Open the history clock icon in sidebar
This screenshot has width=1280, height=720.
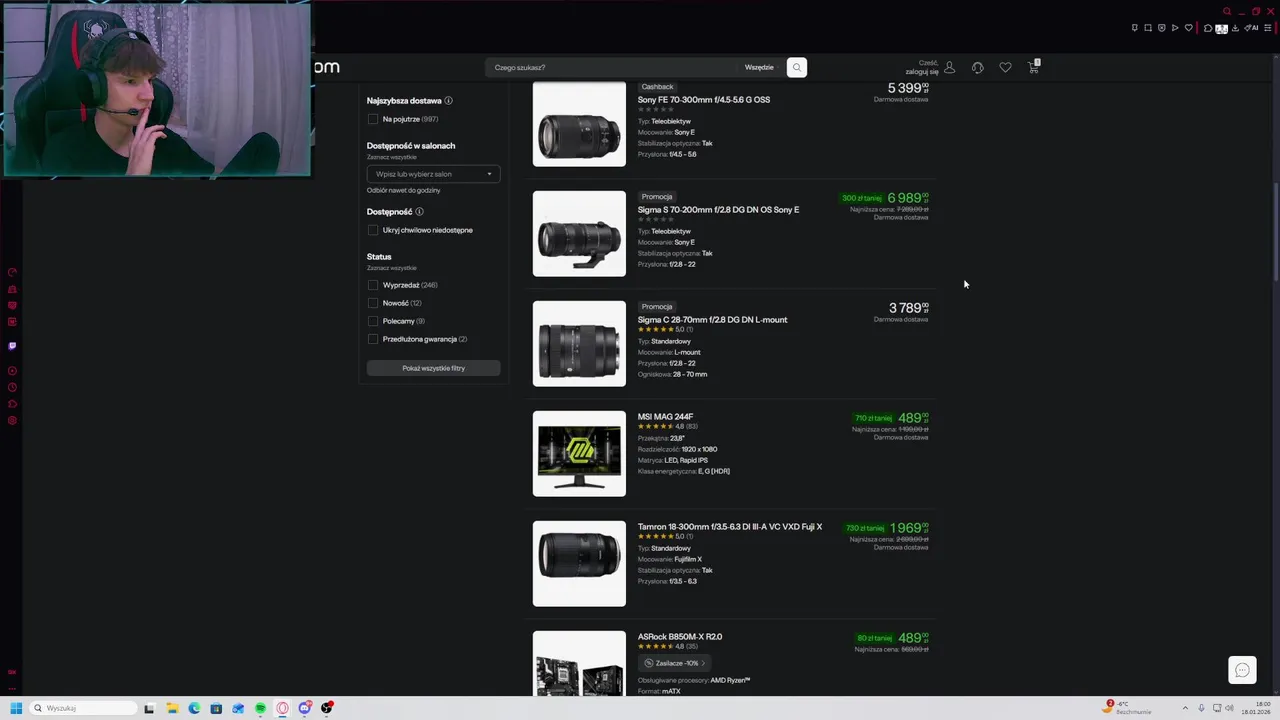(x=12, y=387)
